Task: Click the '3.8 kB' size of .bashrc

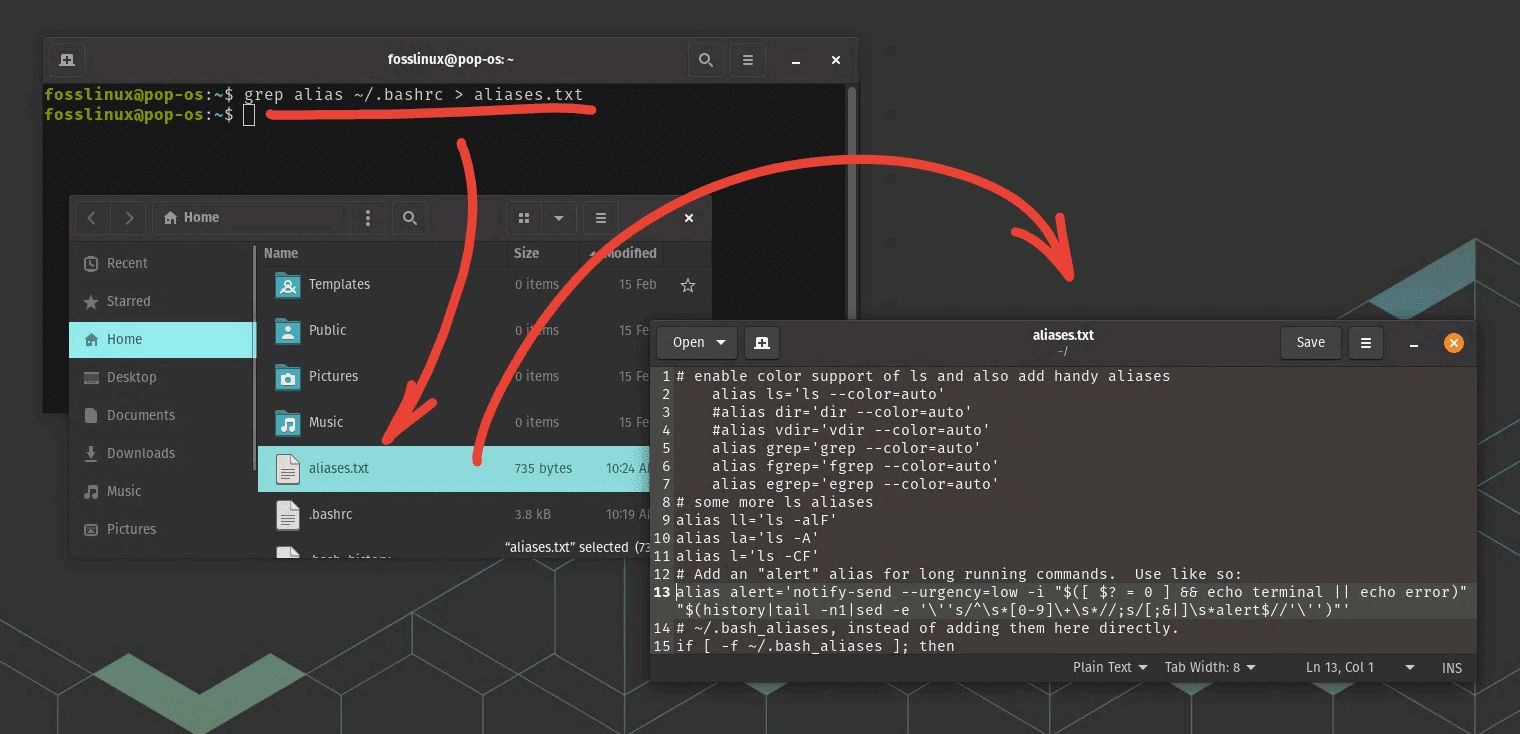Action: click(x=533, y=514)
